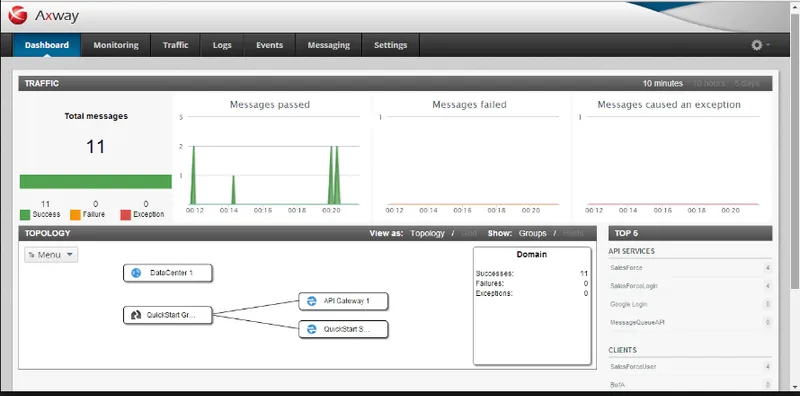Click the Domain Exceptions value row
Image resolution: width=800 pixels, height=396 pixels.
tap(532, 293)
